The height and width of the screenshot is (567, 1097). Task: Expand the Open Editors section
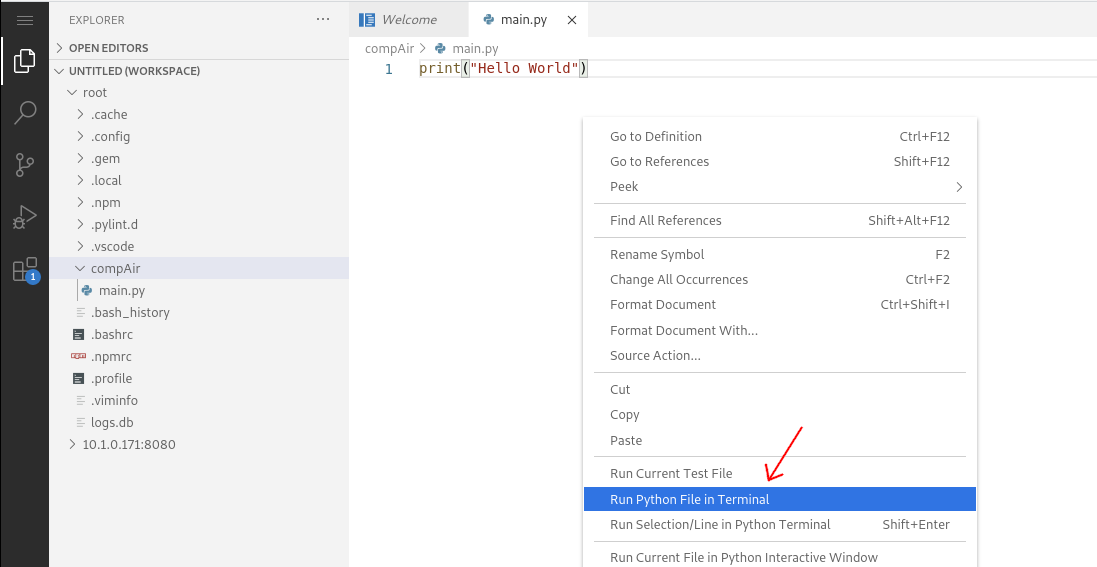pos(199,48)
